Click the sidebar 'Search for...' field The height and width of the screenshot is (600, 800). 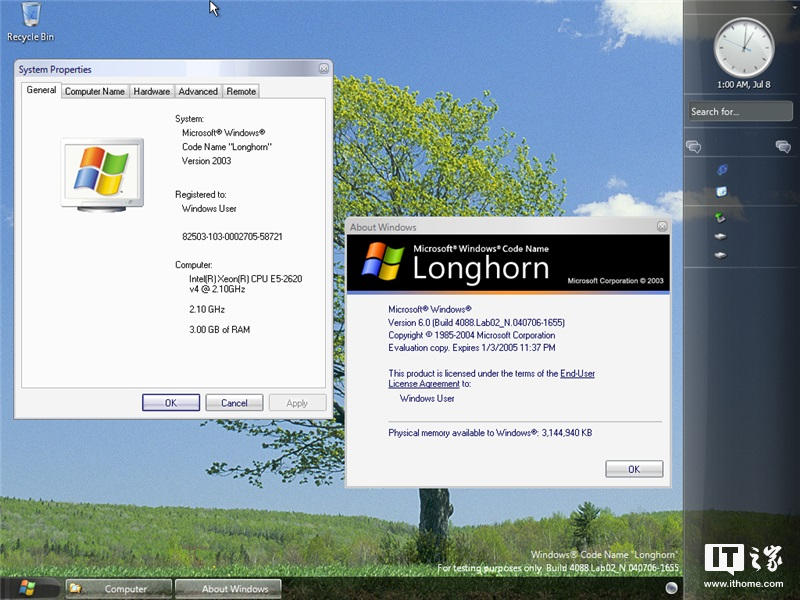(740, 111)
